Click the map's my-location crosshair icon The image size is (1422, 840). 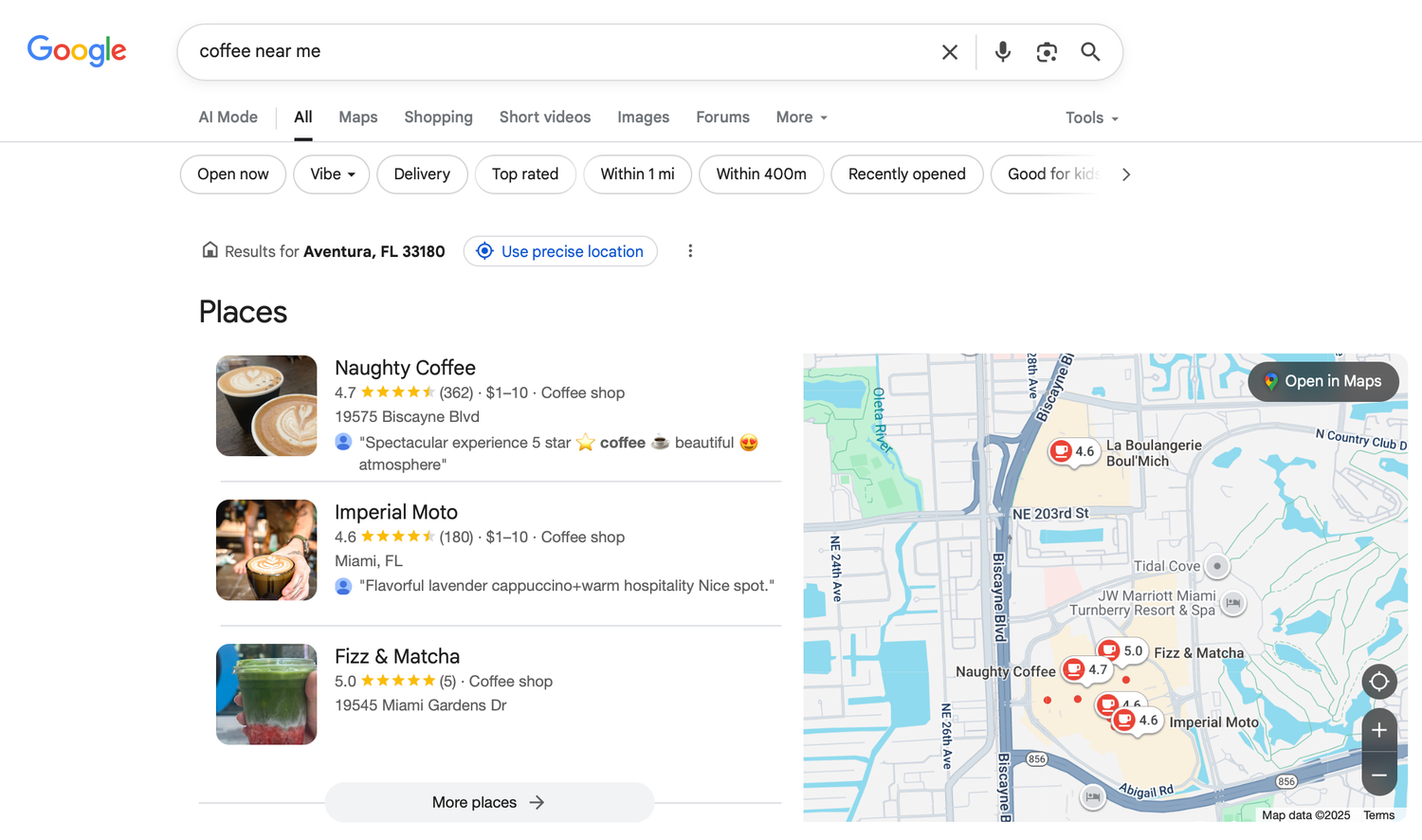[1379, 682]
